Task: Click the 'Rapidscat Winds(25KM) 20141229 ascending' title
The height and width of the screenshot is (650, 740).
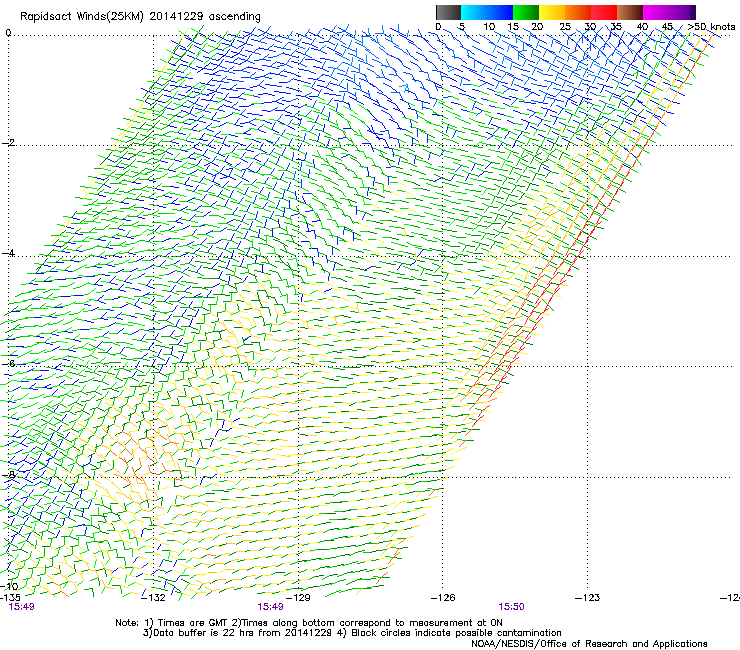Action: [x=140, y=17]
